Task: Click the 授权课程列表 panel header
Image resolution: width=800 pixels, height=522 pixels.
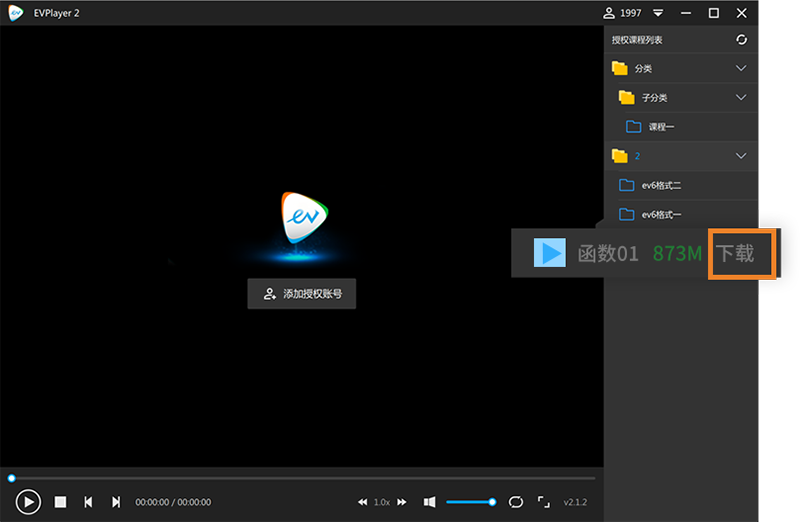Action: [x=637, y=40]
